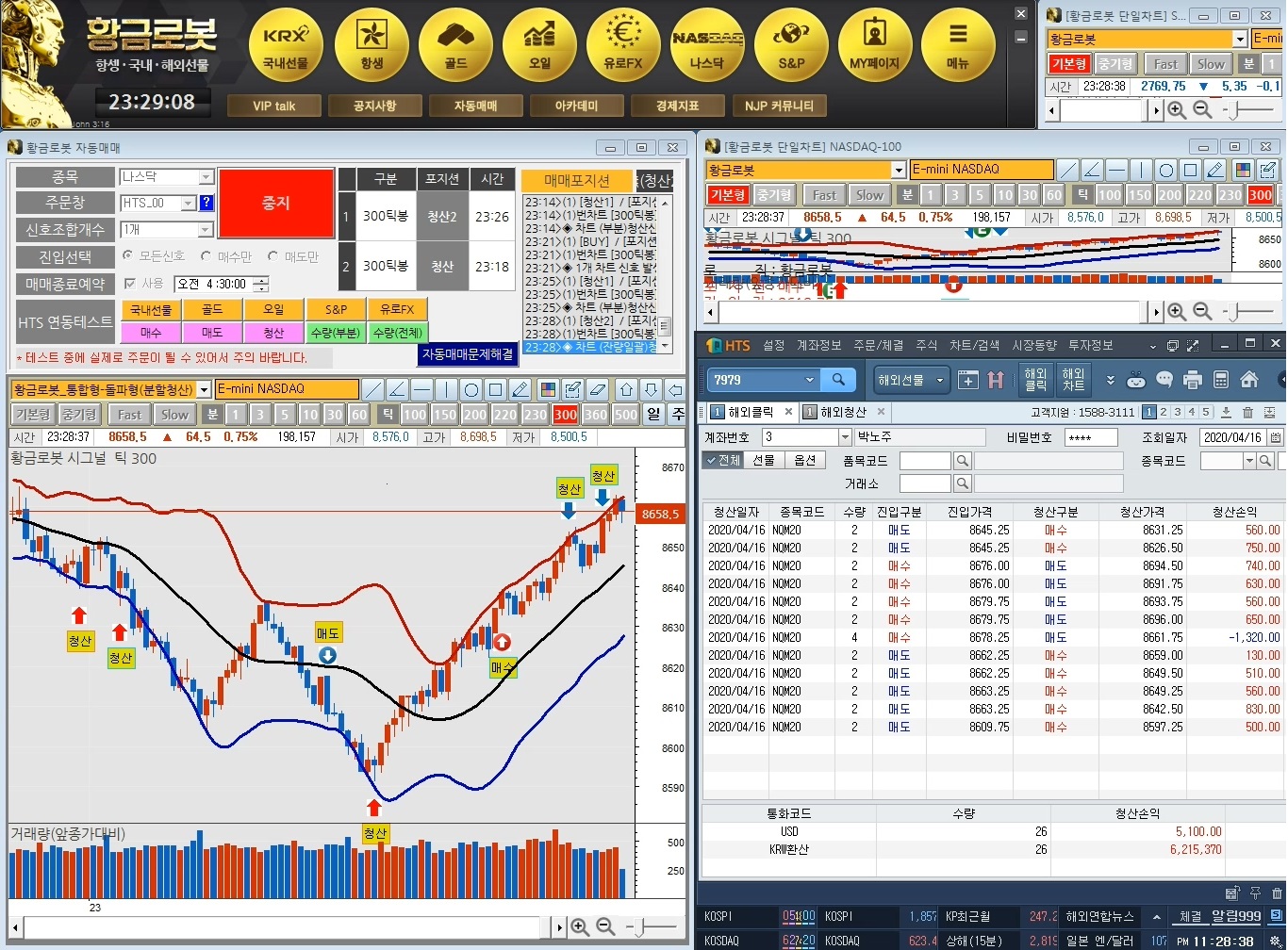Click the VIP talk button

point(274,106)
